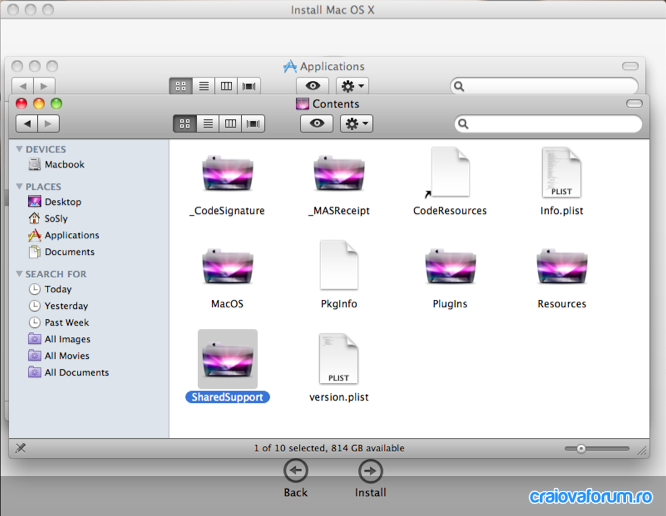Toggle the toolbar pill button in Contents window

tap(634, 104)
